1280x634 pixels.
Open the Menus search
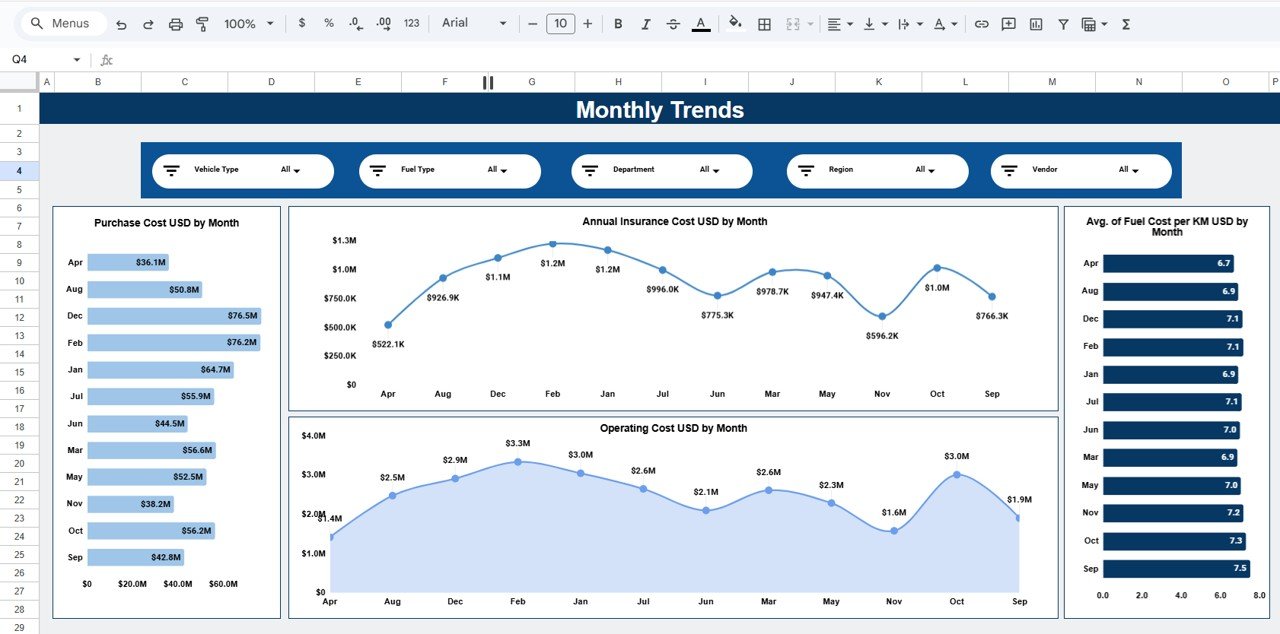point(62,23)
